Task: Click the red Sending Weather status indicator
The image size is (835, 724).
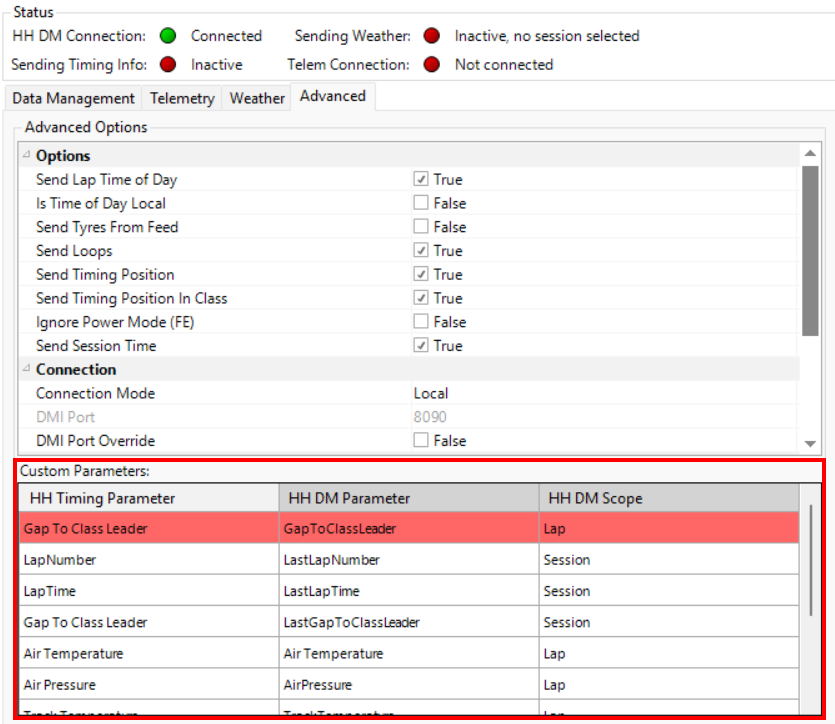Action: 431,36
